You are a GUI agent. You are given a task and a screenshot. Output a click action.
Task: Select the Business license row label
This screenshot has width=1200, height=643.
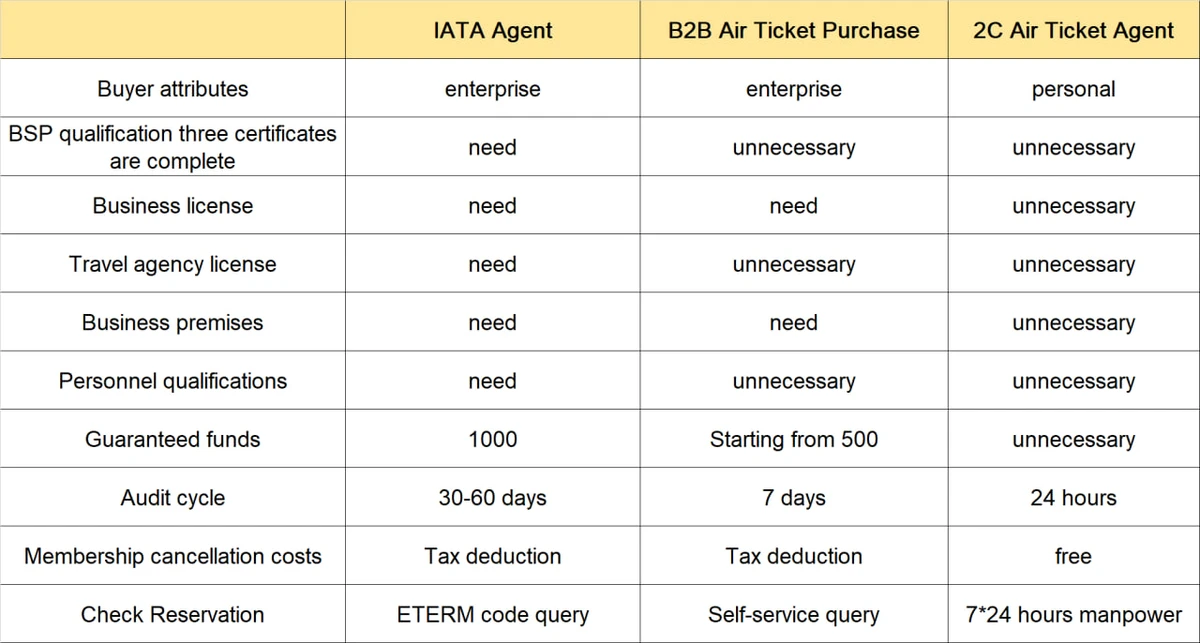point(172,206)
